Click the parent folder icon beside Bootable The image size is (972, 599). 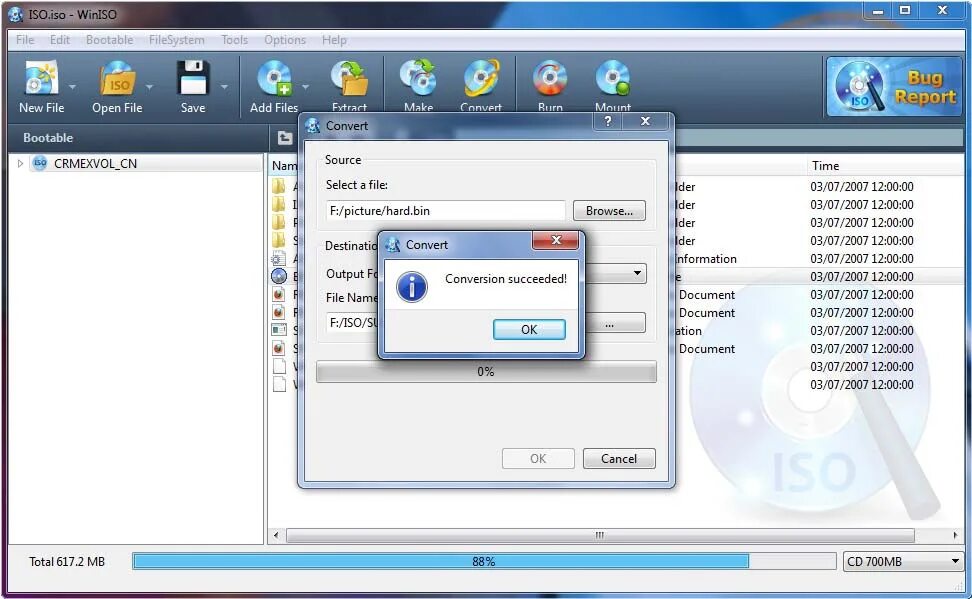[x=285, y=138]
